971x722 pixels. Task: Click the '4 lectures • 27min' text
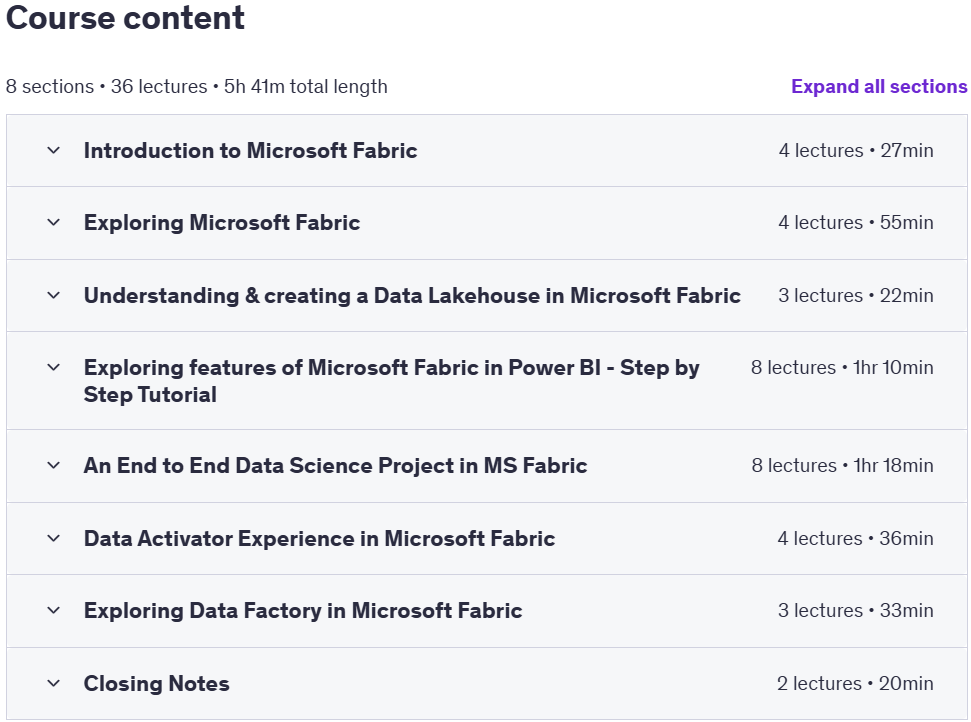click(x=856, y=150)
